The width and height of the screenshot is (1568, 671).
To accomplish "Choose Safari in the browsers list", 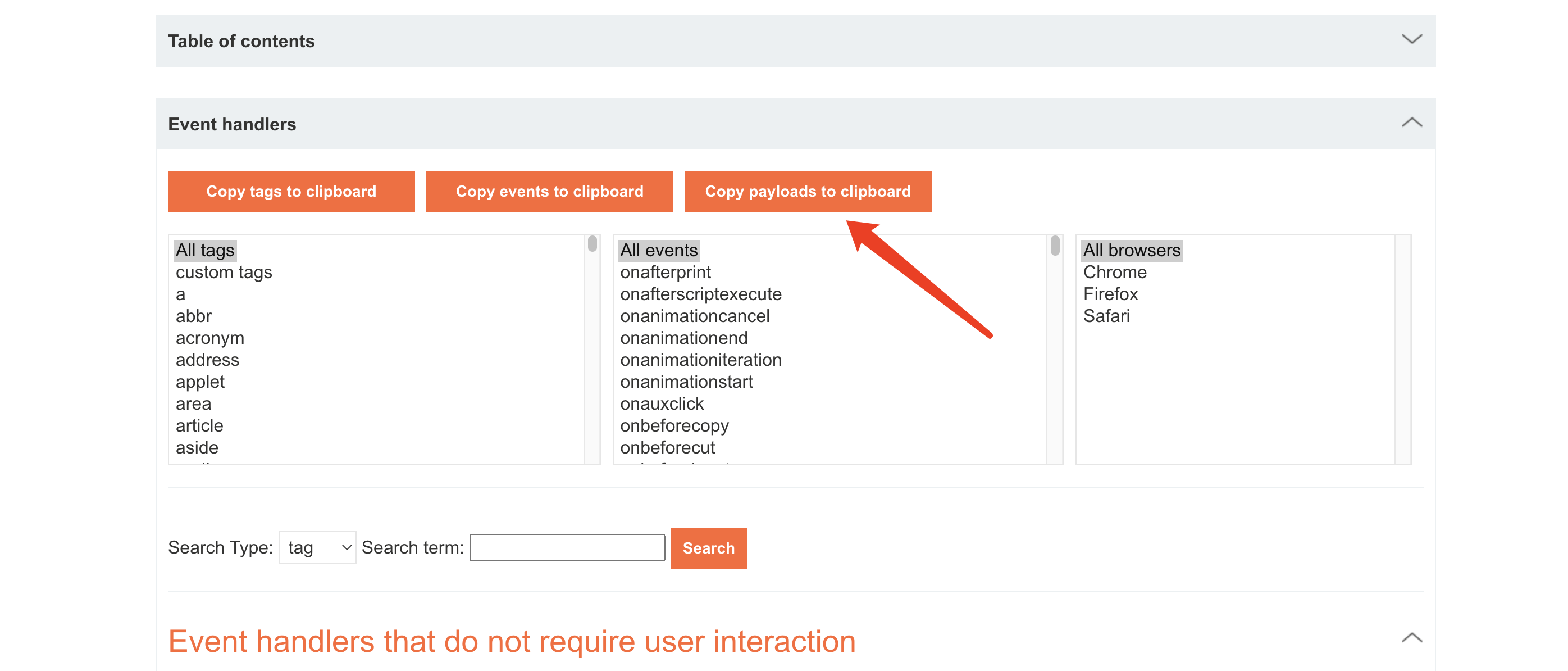I will point(1106,316).
